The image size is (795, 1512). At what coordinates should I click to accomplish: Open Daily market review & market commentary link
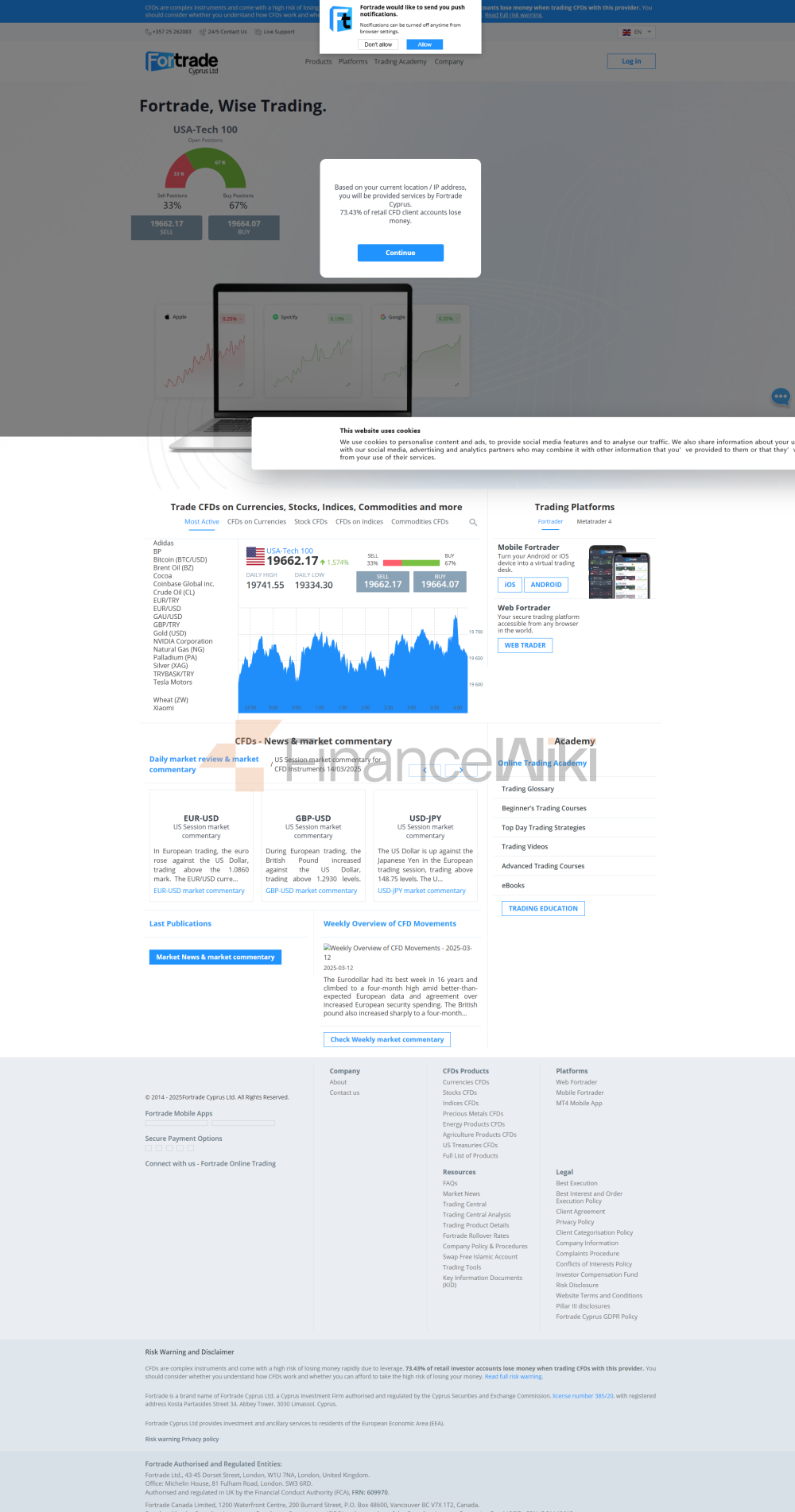204,764
